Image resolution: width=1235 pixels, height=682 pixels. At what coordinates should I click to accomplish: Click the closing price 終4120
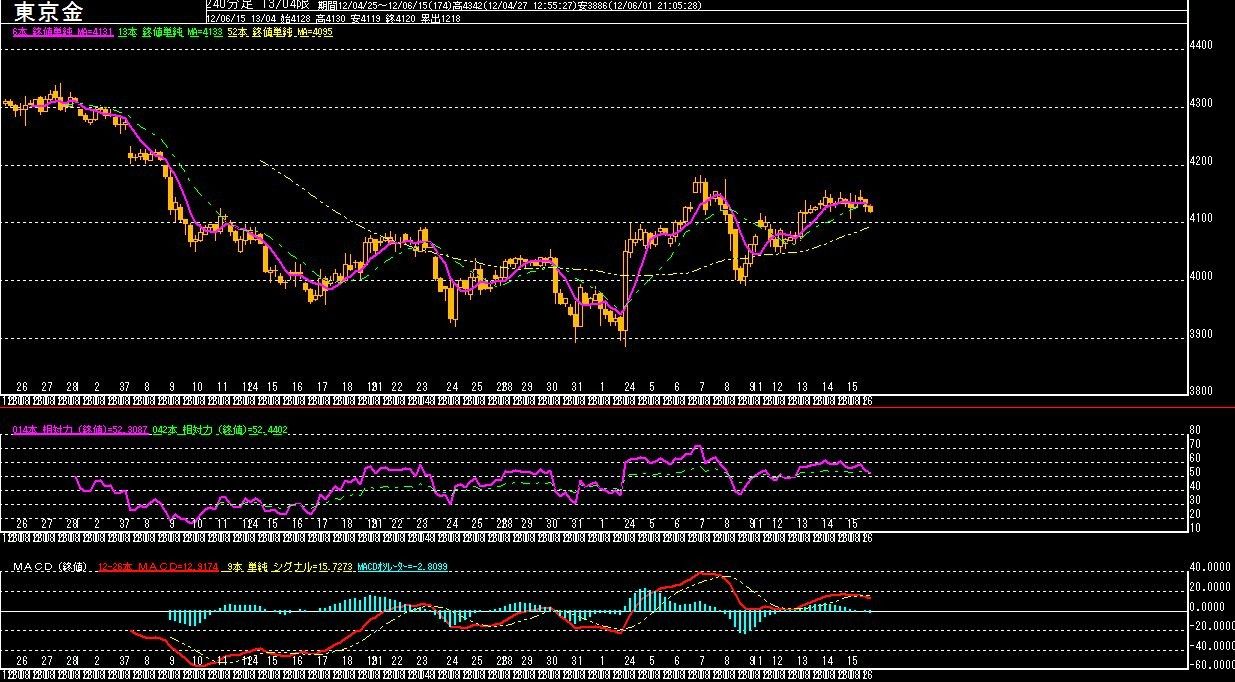pyautogui.click(x=400, y=19)
